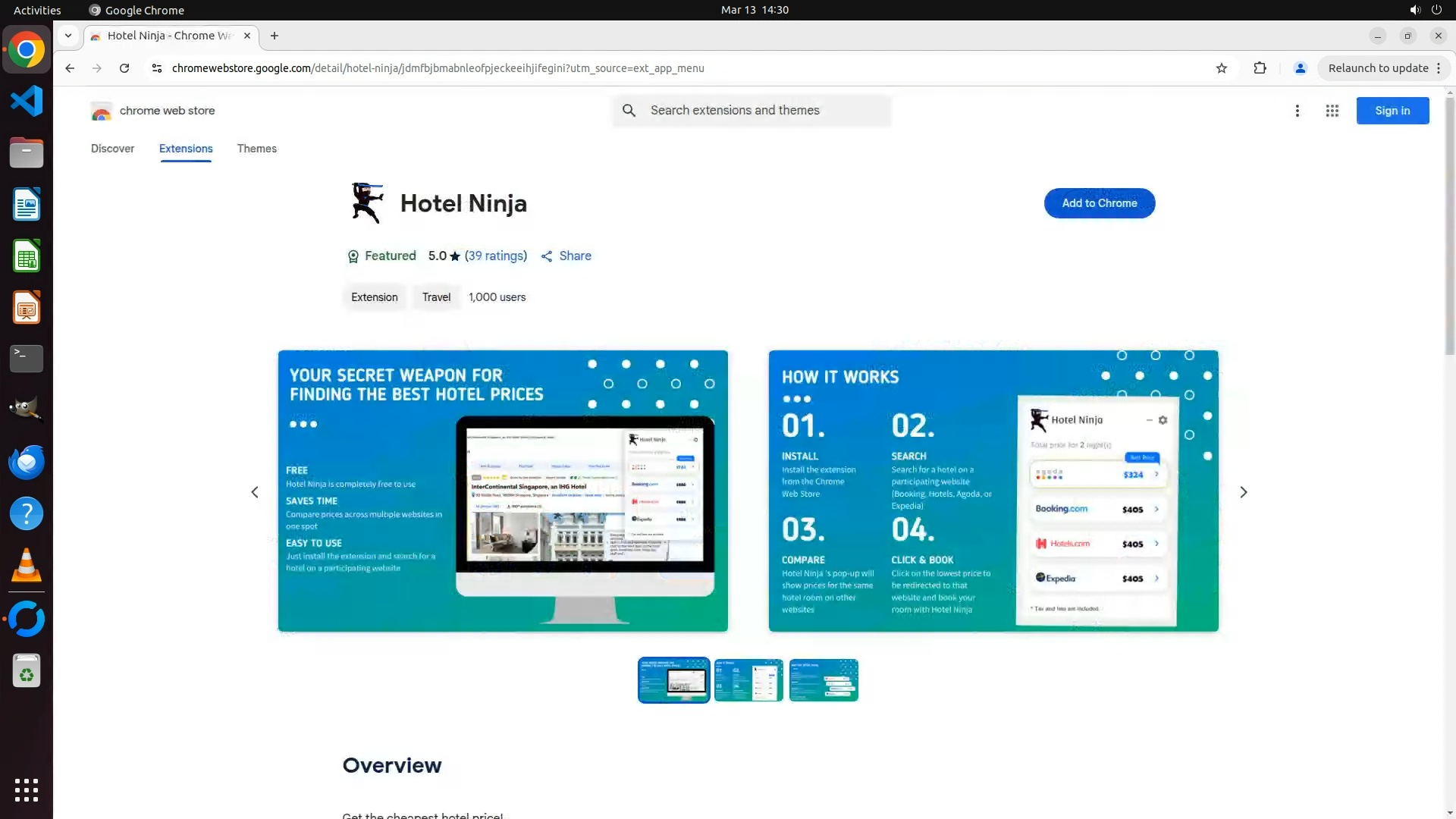This screenshot has height=819, width=1456.
Task: Bookmark this page with star icon
Action: pos(1222,68)
